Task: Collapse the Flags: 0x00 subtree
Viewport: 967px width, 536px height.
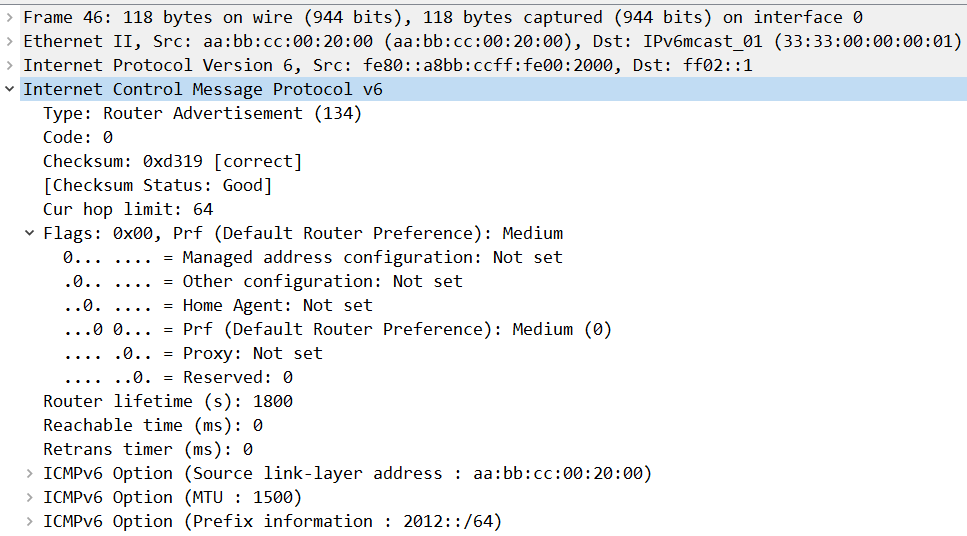Action: (x=30, y=233)
